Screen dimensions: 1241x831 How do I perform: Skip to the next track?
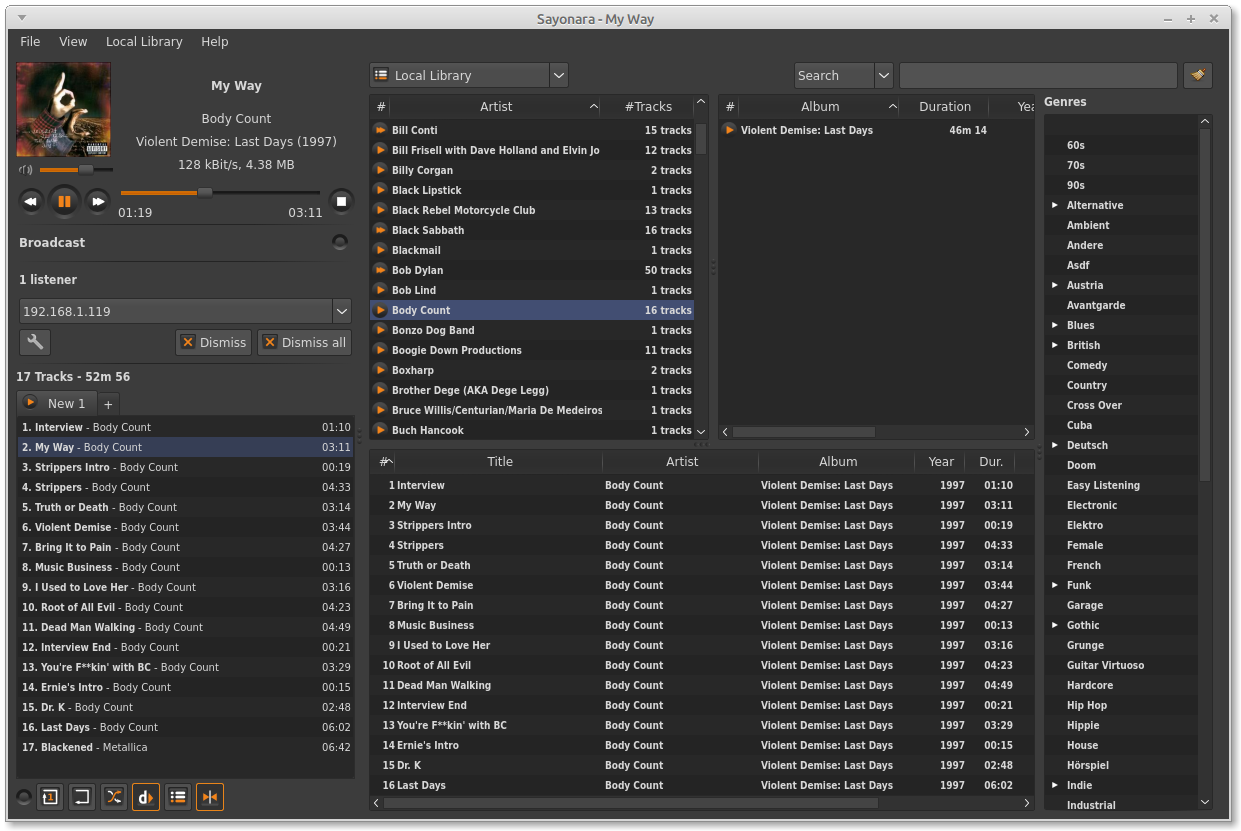pos(97,201)
